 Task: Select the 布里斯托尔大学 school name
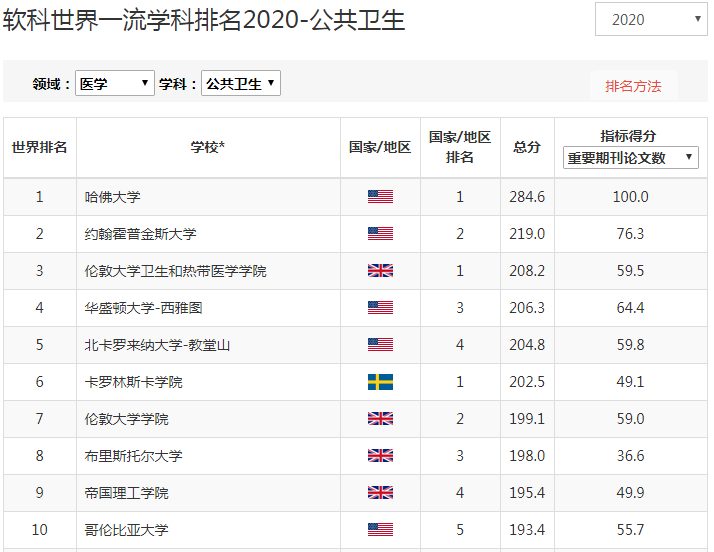coord(133,455)
